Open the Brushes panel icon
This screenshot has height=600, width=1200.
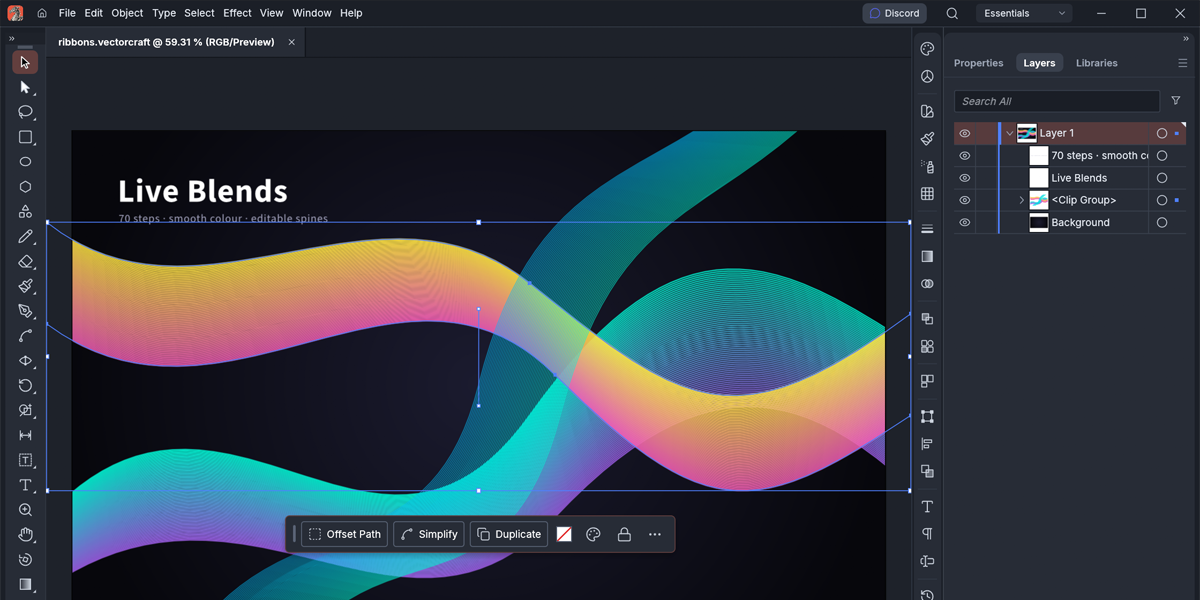click(x=927, y=139)
